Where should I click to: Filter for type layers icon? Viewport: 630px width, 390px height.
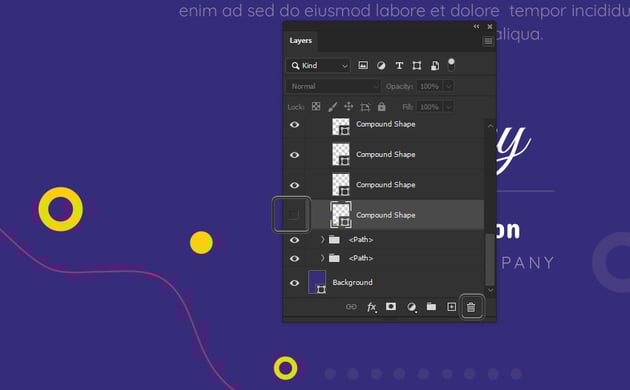[x=399, y=65]
